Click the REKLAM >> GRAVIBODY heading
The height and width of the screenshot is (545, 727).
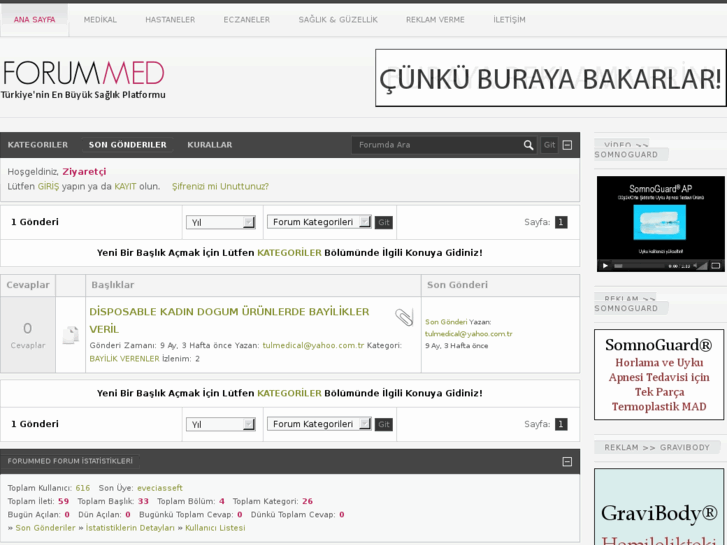point(657,448)
